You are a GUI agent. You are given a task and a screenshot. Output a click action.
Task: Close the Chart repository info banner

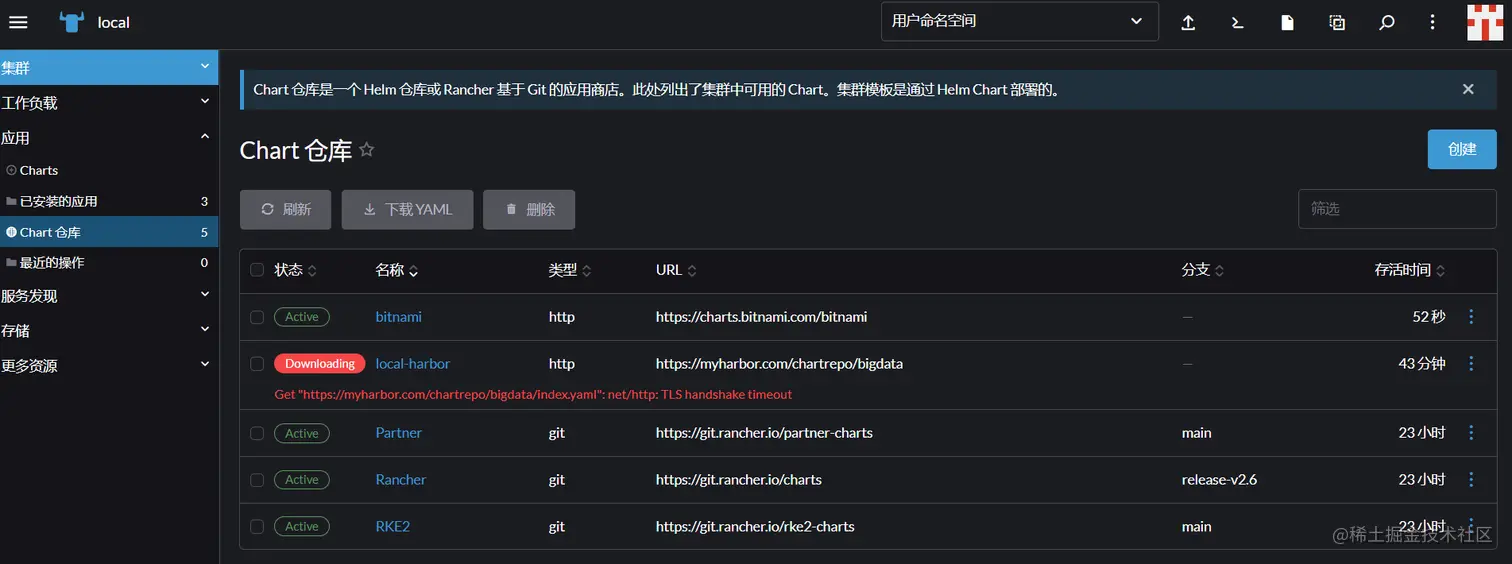(1468, 89)
